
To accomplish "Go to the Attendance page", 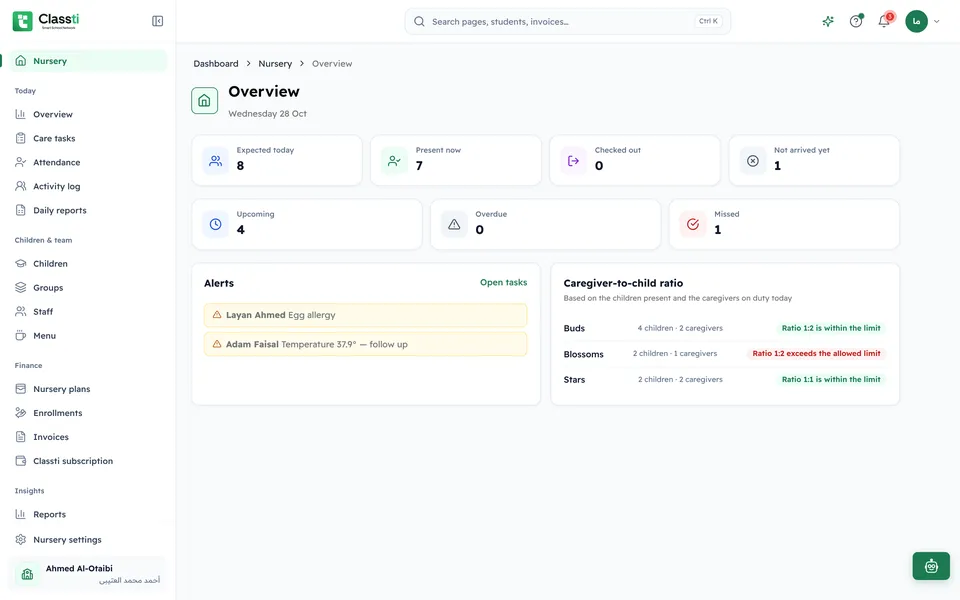I will pos(88,162).
